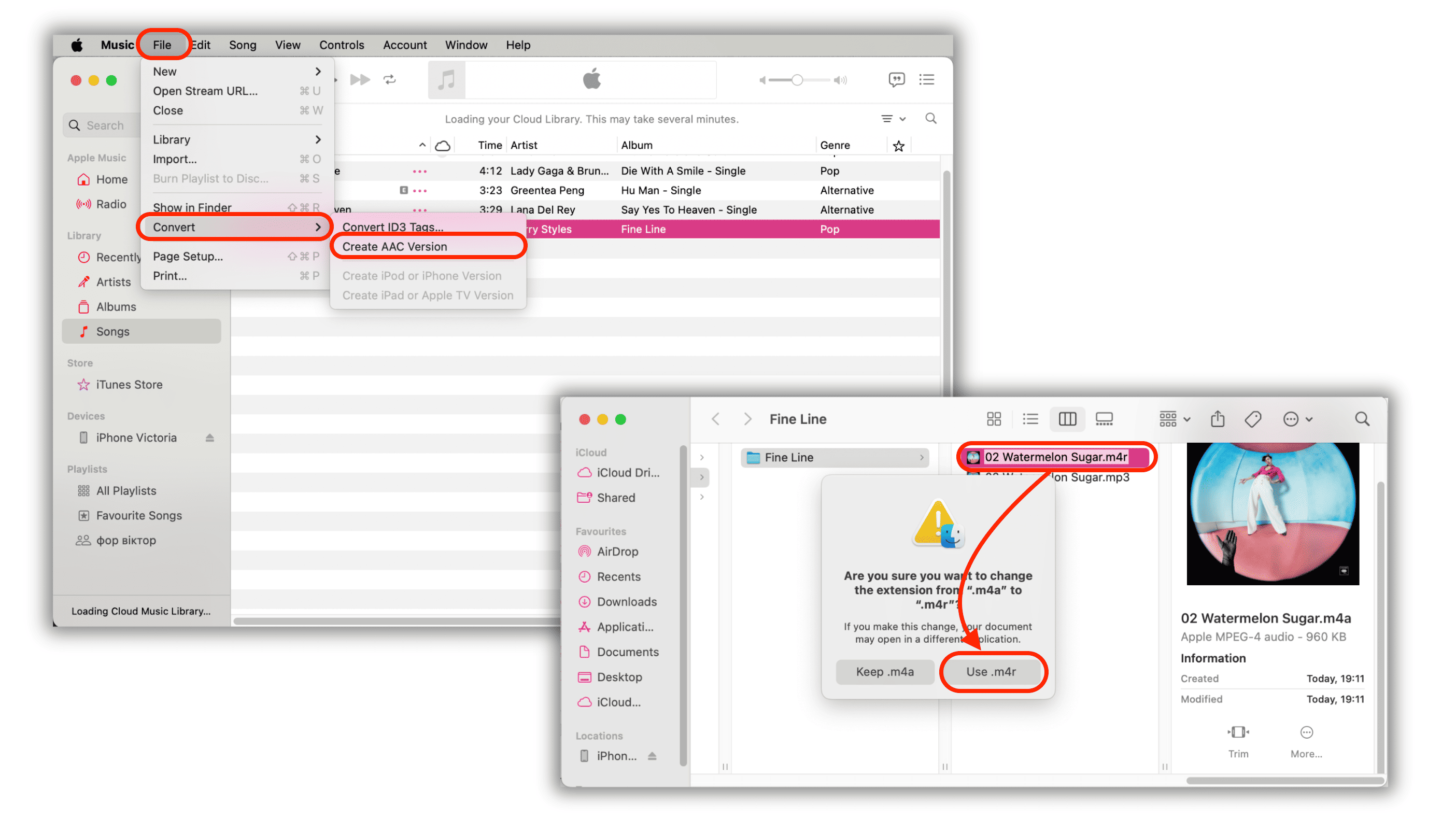Click the filter search magnifier in Songs view
The image size is (1456, 819).
[x=930, y=118]
